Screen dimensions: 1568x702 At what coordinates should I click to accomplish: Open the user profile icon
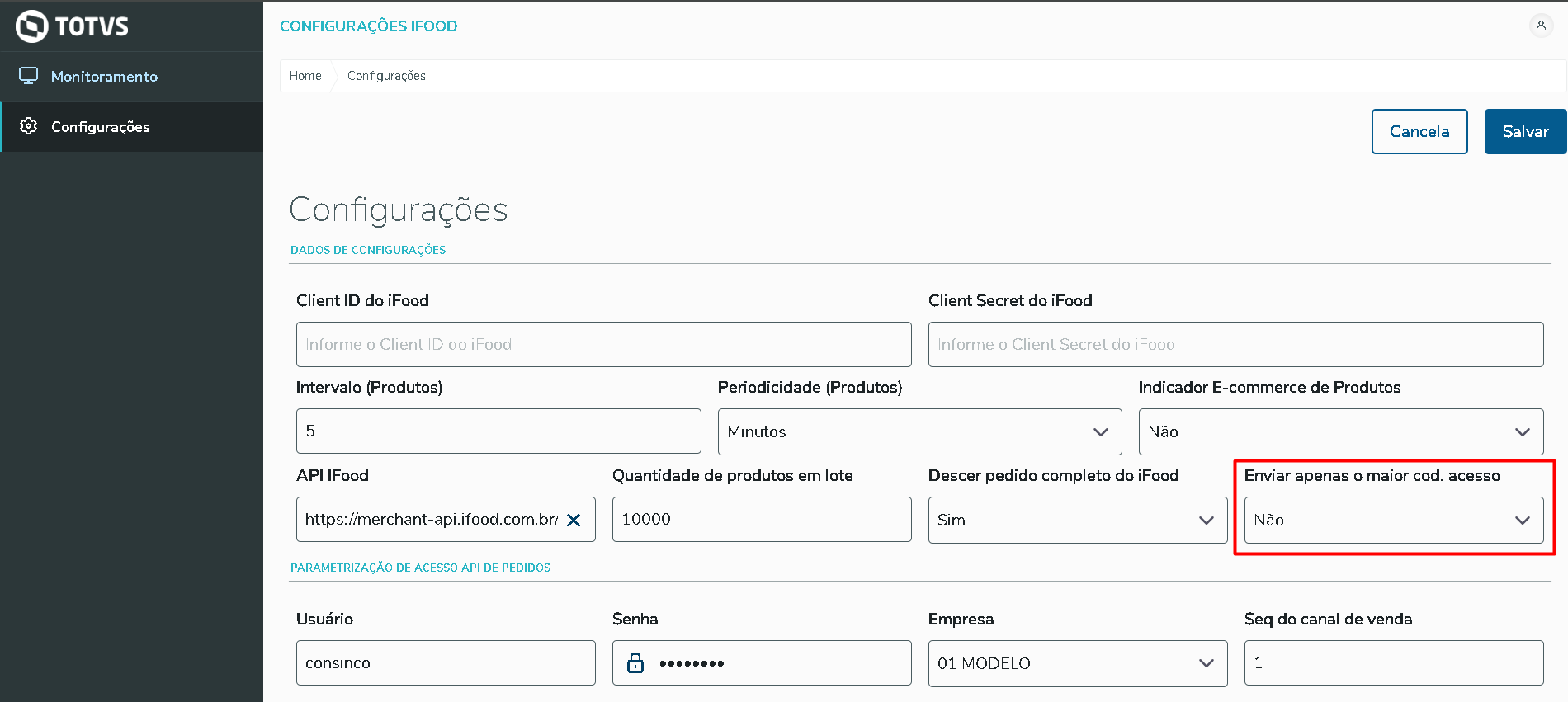1541,26
